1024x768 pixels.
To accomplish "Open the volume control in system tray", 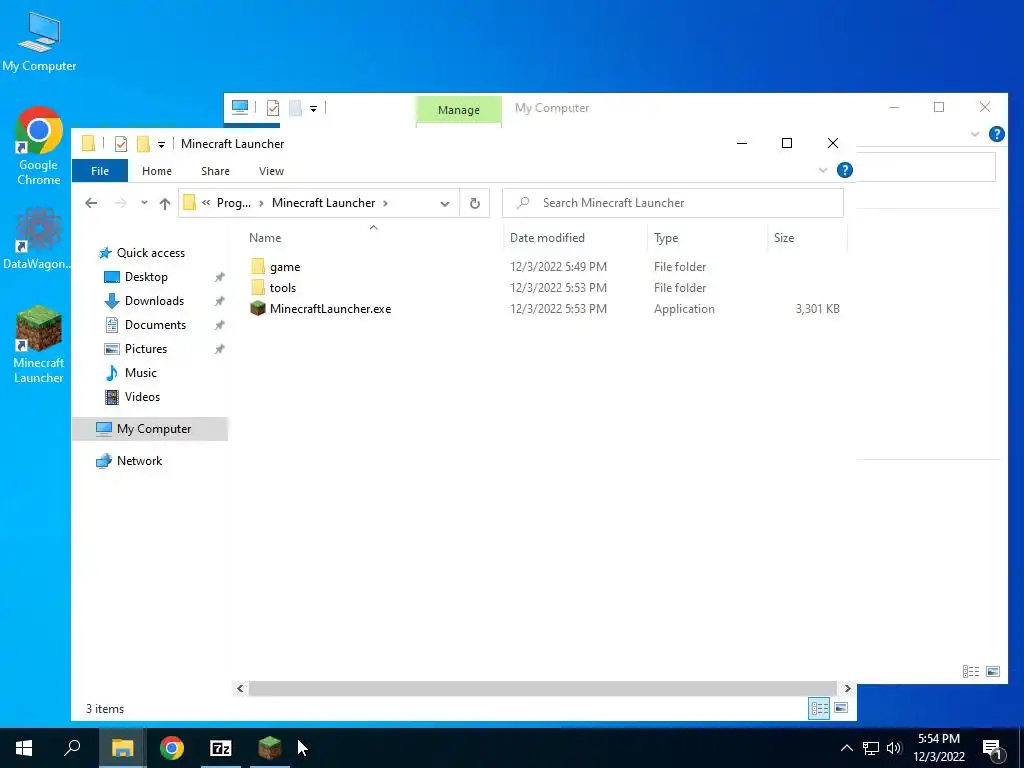I will click(x=894, y=748).
